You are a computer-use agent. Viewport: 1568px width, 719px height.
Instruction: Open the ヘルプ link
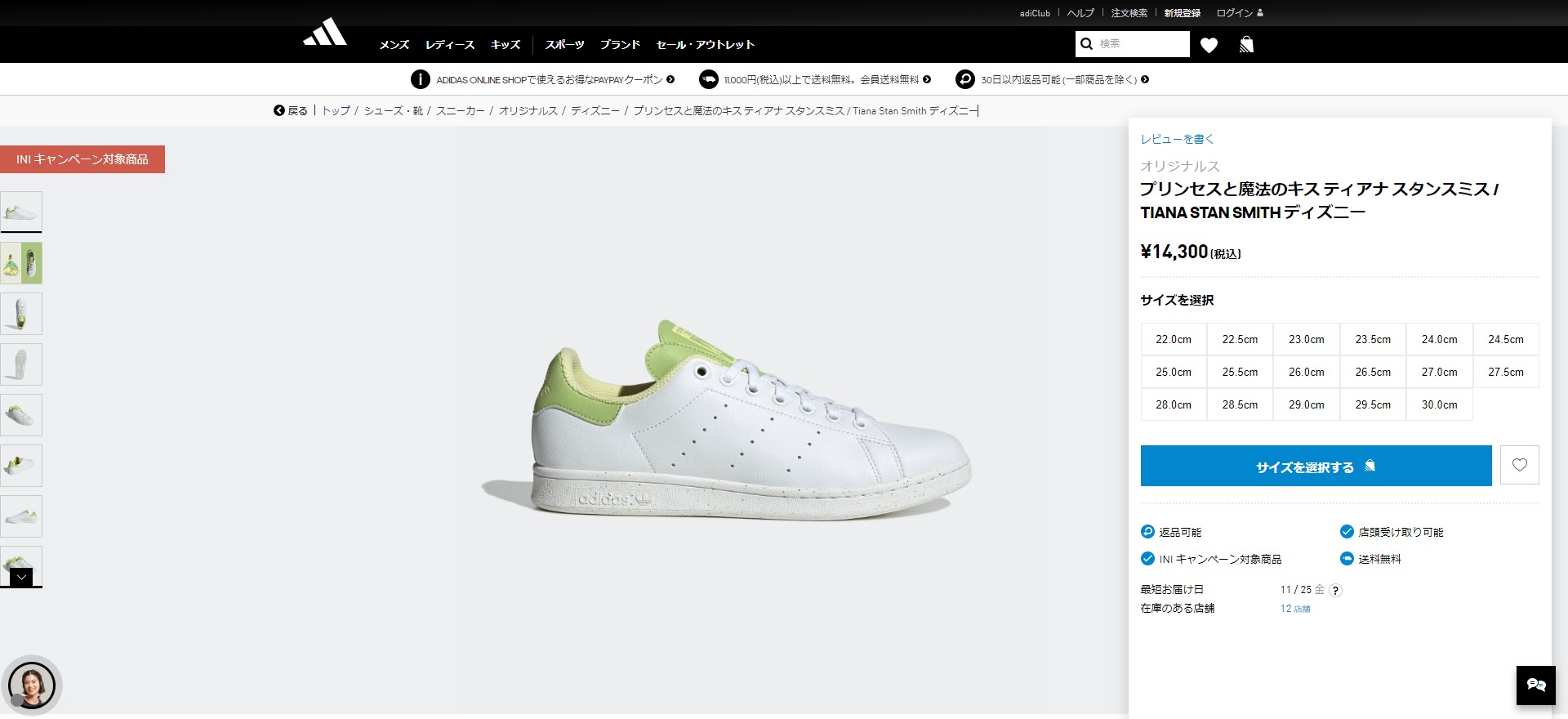(1080, 13)
